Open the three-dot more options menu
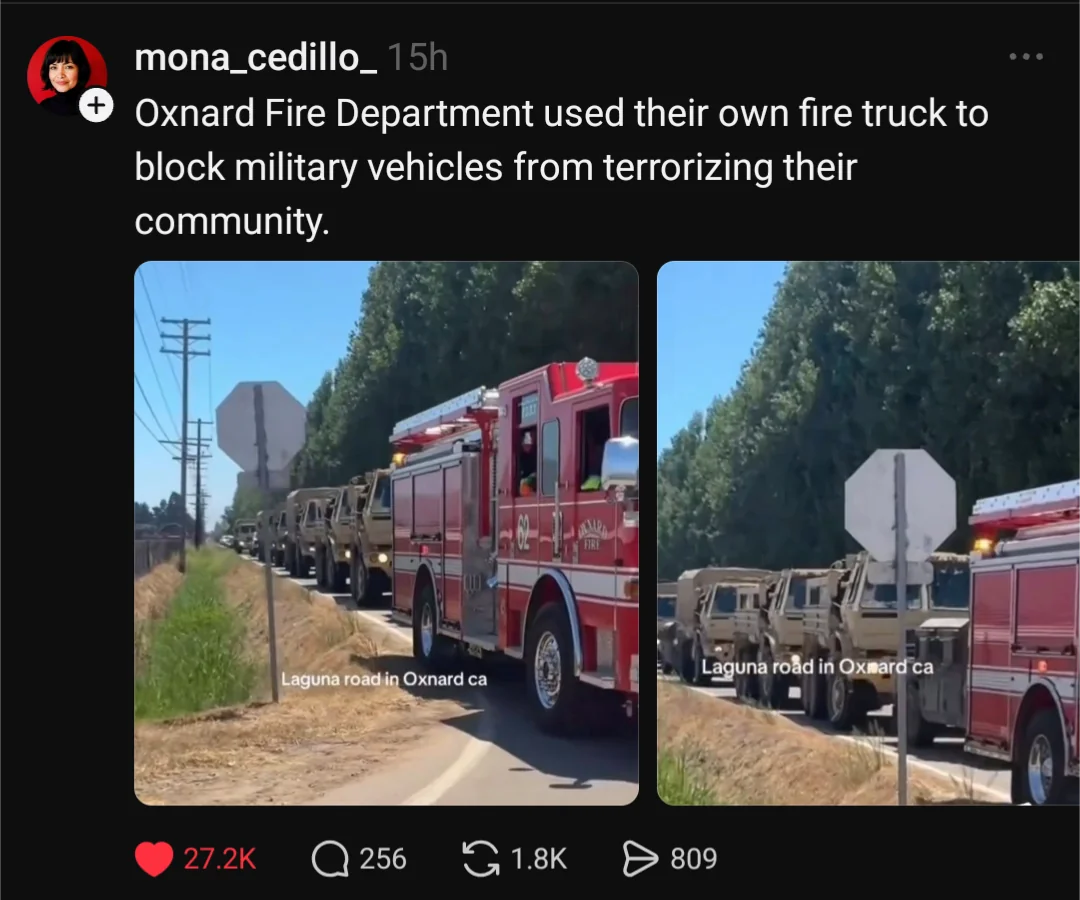This screenshot has width=1080, height=900. tap(1026, 56)
